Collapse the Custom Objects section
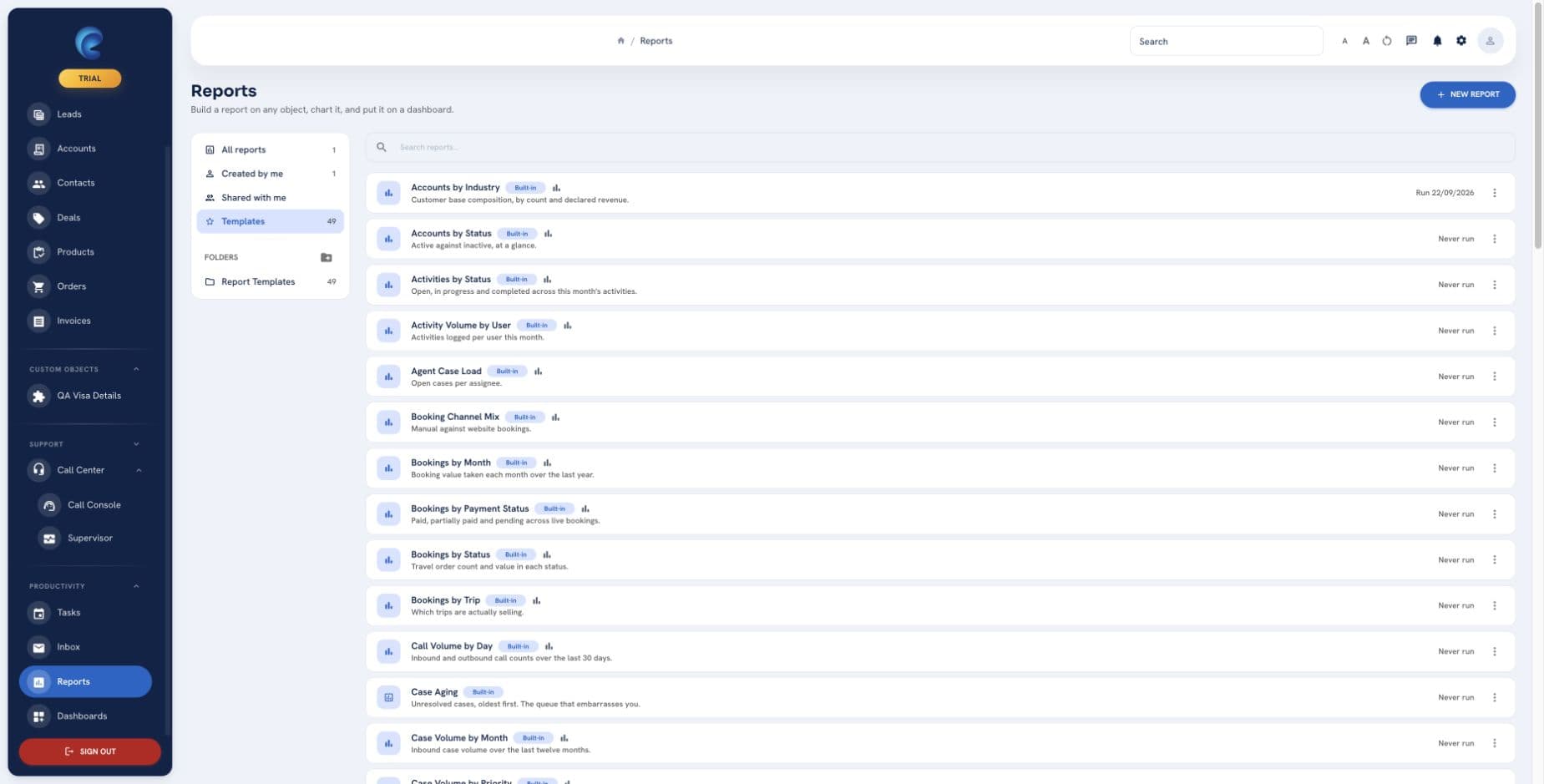Image resolution: width=1544 pixels, height=784 pixels. [x=136, y=369]
